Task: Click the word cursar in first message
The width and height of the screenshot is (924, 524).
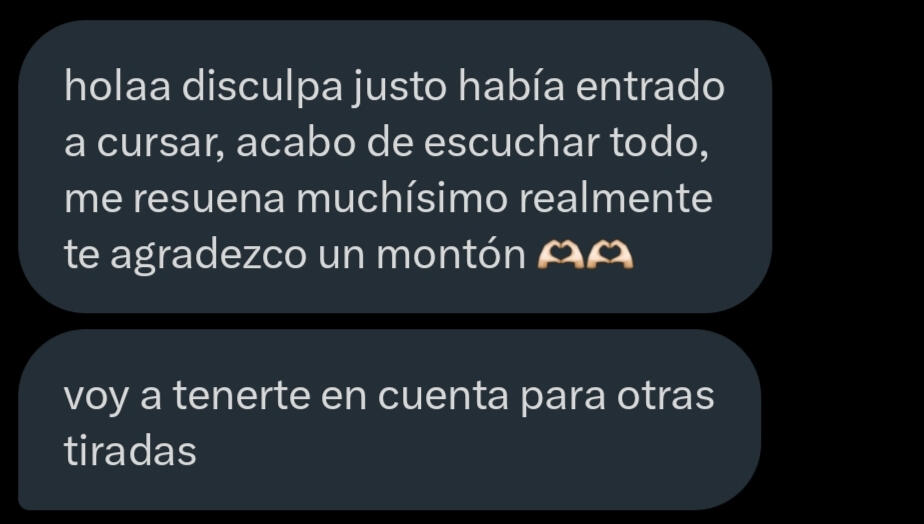Action: [x=160, y=145]
